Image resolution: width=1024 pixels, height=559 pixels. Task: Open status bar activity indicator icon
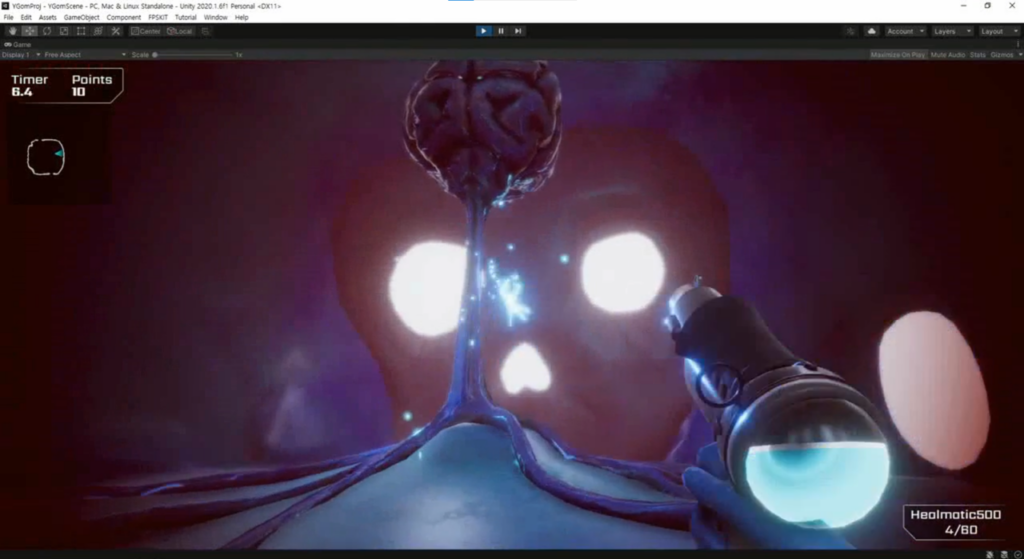[x=1017, y=554]
